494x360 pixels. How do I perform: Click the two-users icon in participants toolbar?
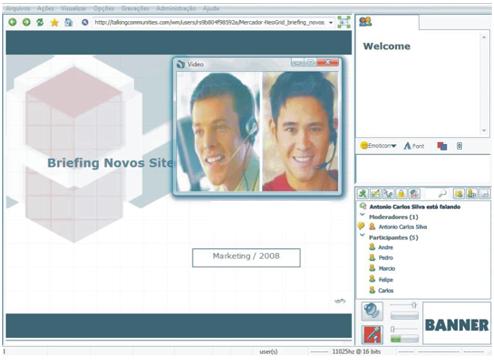pyautogui.click(x=472, y=193)
